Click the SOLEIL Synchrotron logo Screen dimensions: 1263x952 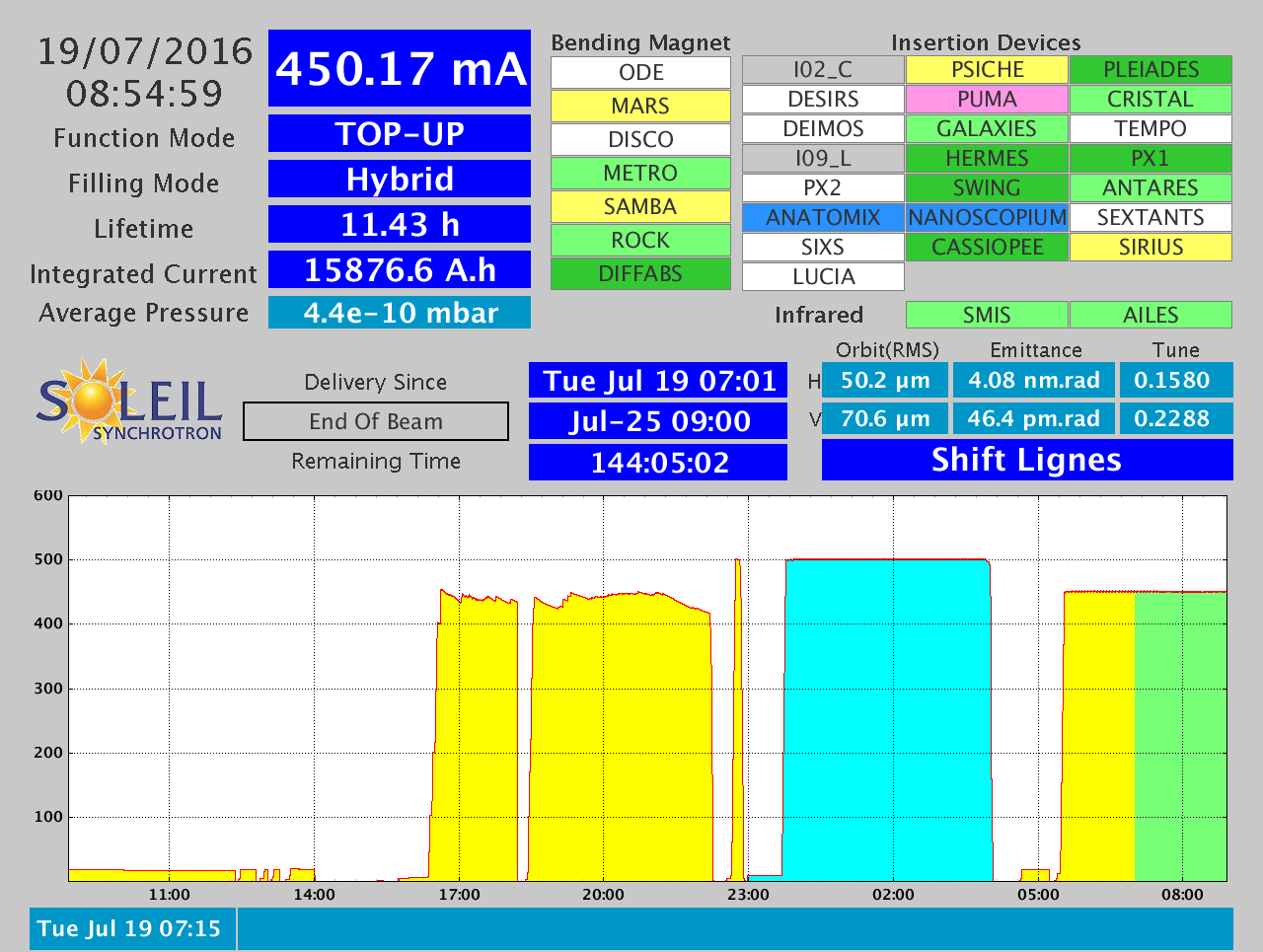(x=129, y=402)
